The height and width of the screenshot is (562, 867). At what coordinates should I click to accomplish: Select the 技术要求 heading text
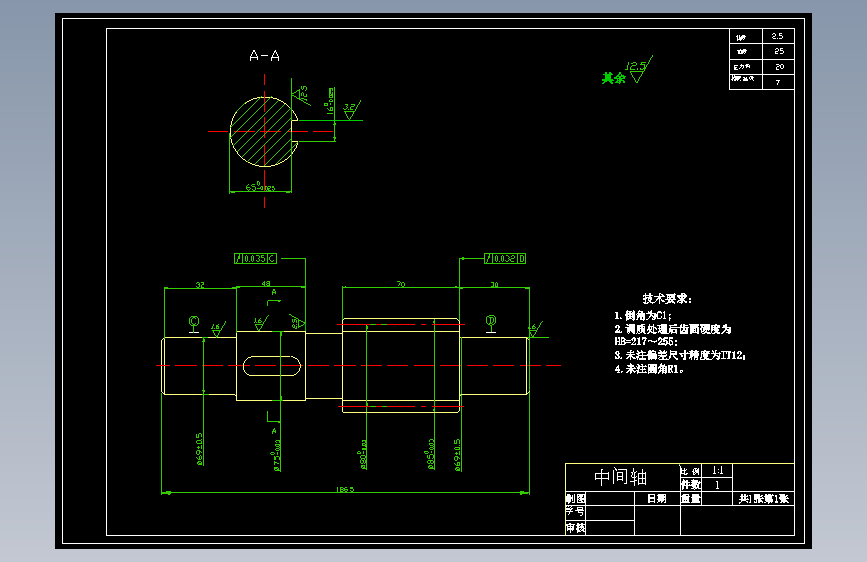pyautogui.click(x=667, y=299)
